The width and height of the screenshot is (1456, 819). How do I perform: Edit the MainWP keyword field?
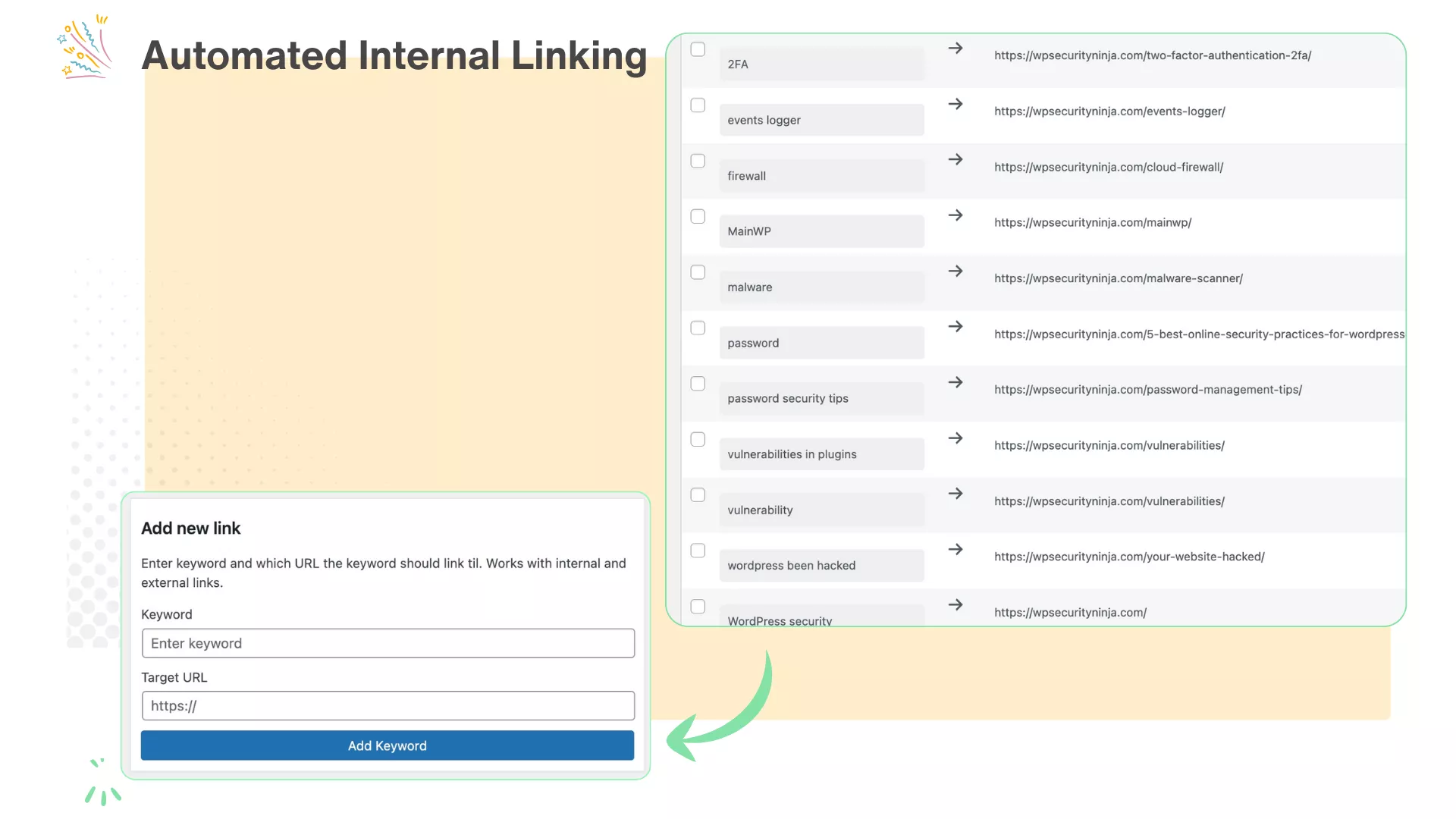point(821,231)
